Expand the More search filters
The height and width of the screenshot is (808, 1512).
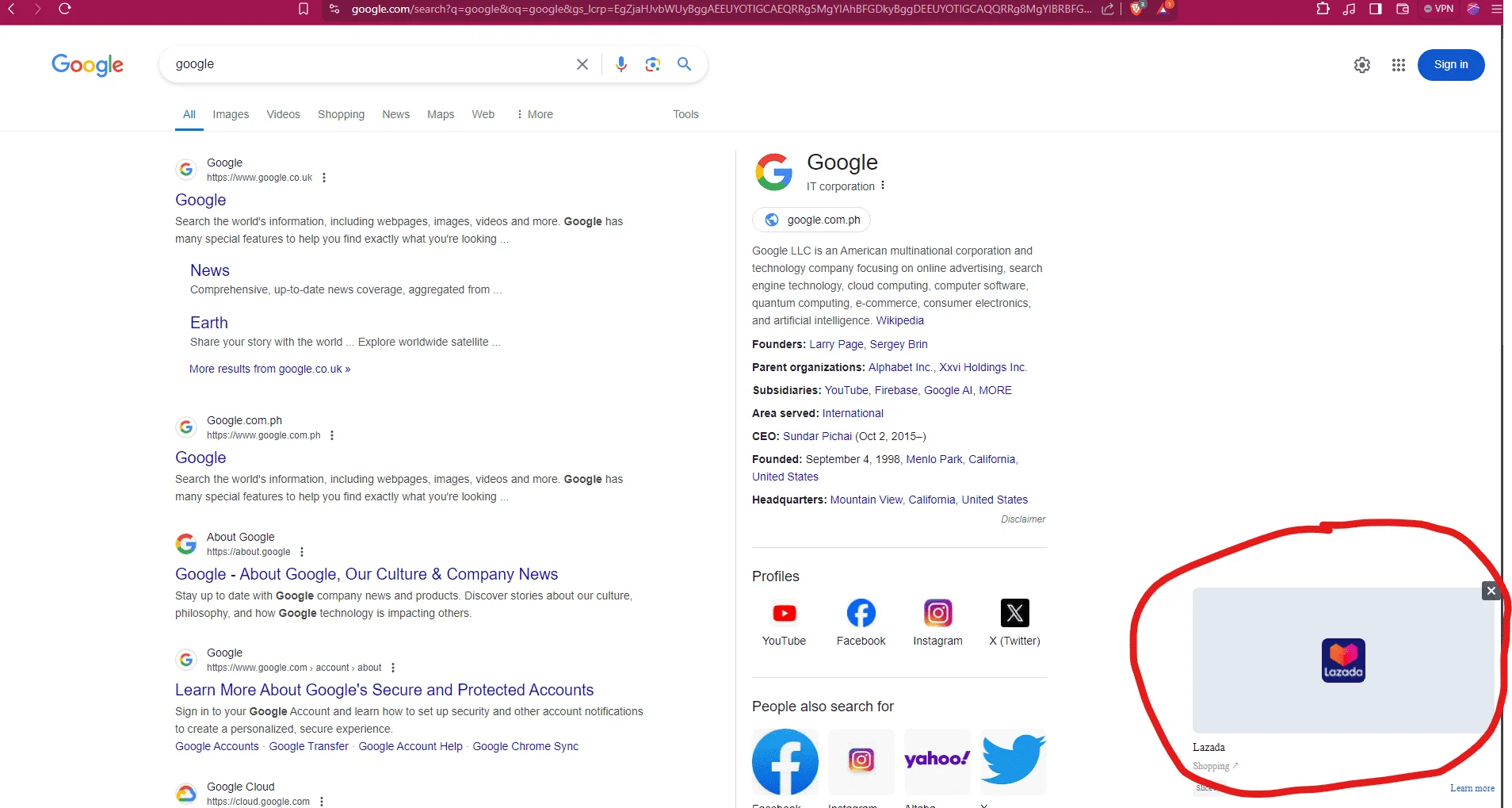534,114
